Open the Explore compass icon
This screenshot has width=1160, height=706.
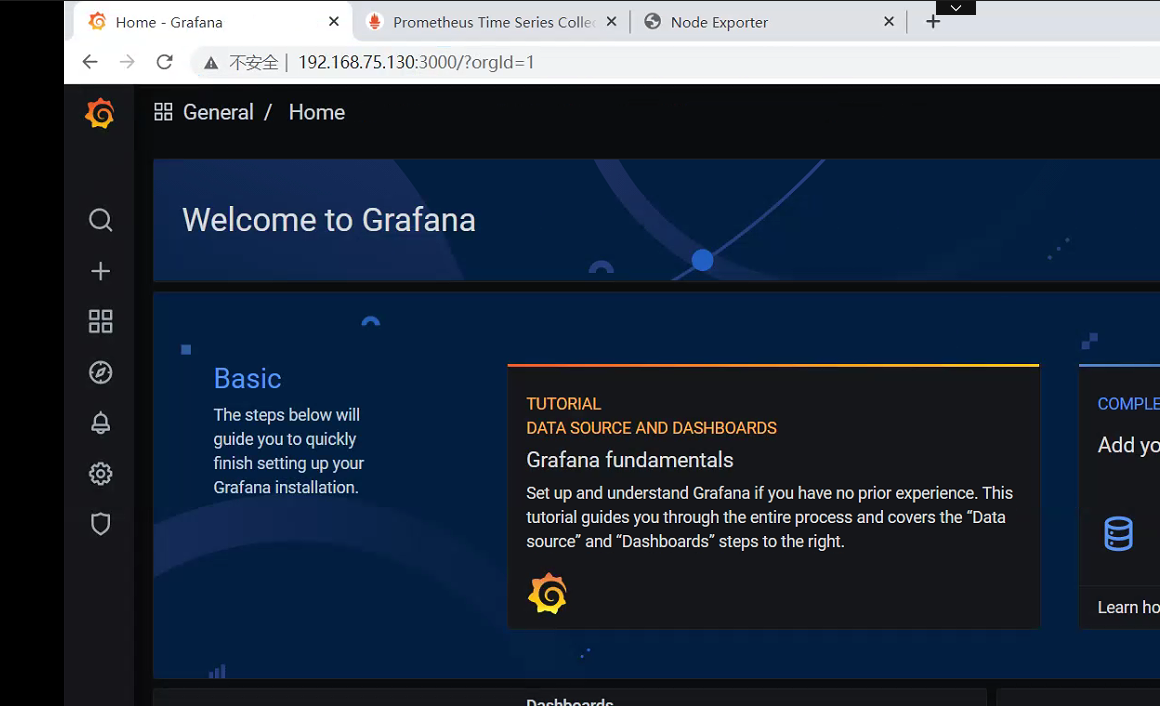point(100,373)
